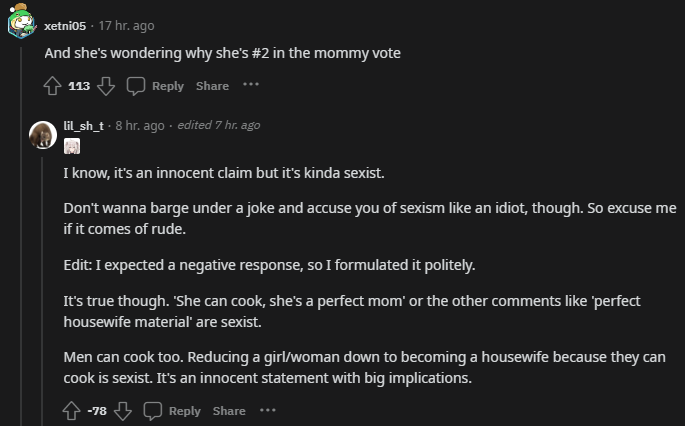
Task: Share lil_sh_t's comment
Action: pyautogui.click(x=229, y=411)
